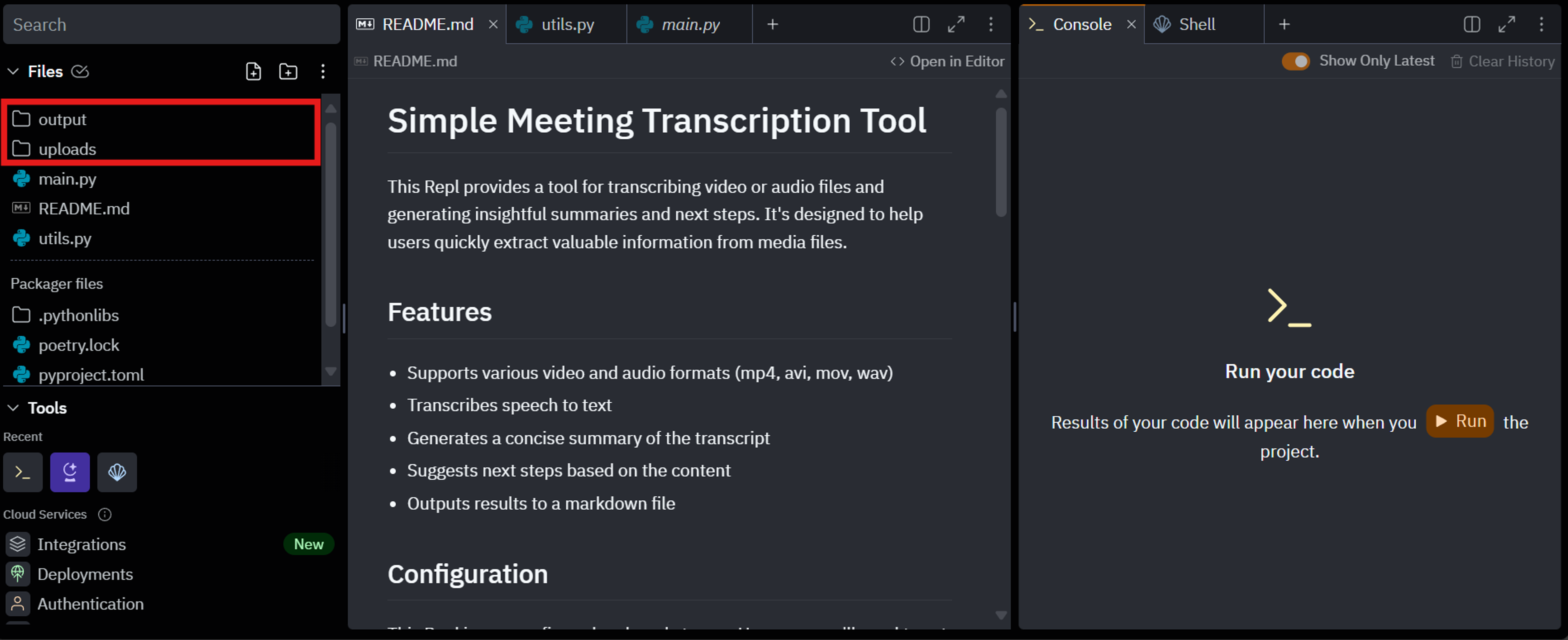Click the Search input field
This screenshot has width=1568, height=640.
click(171, 25)
